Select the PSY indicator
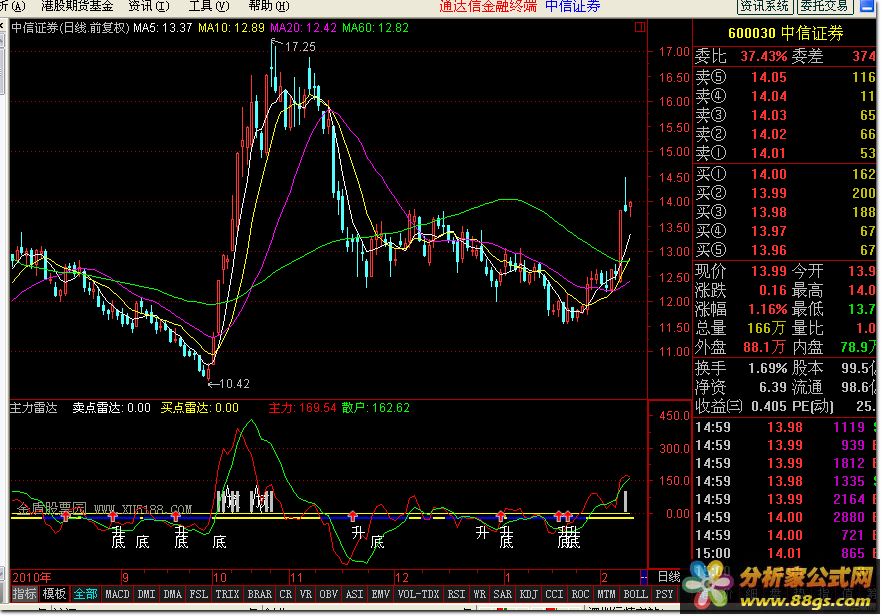The image size is (882, 616). 664,593
